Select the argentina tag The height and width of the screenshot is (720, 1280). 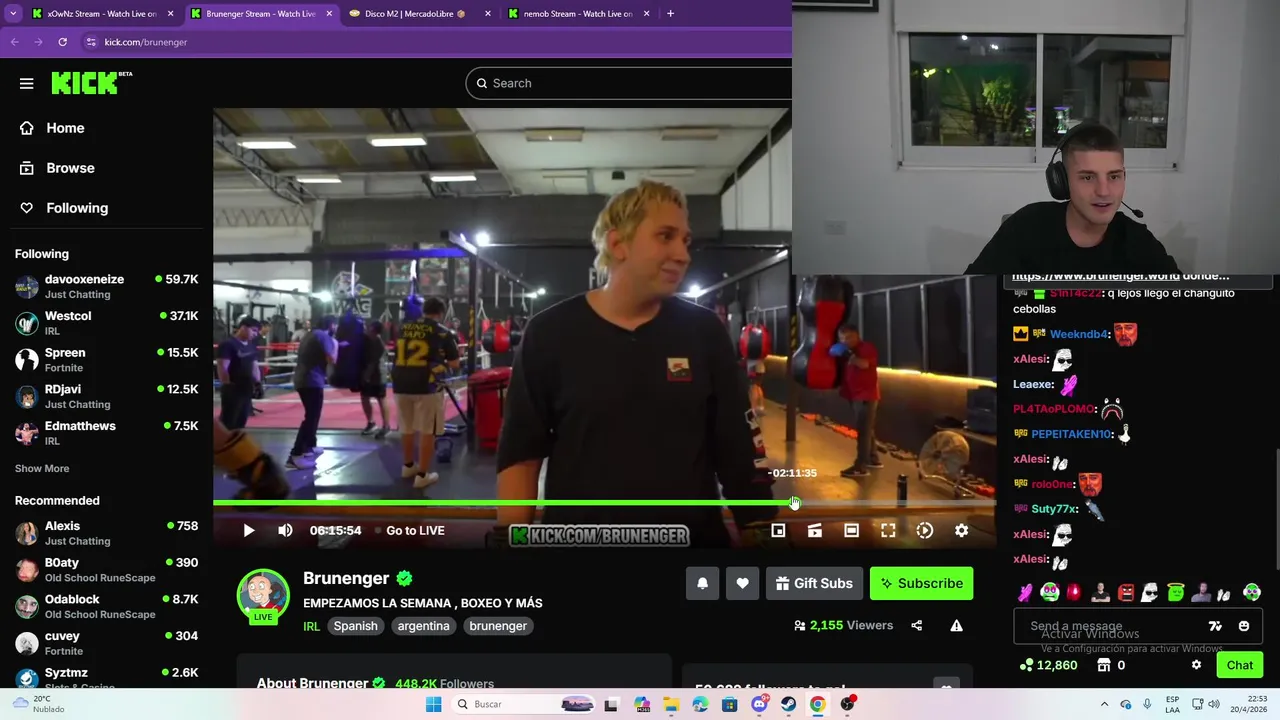(x=423, y=626)
